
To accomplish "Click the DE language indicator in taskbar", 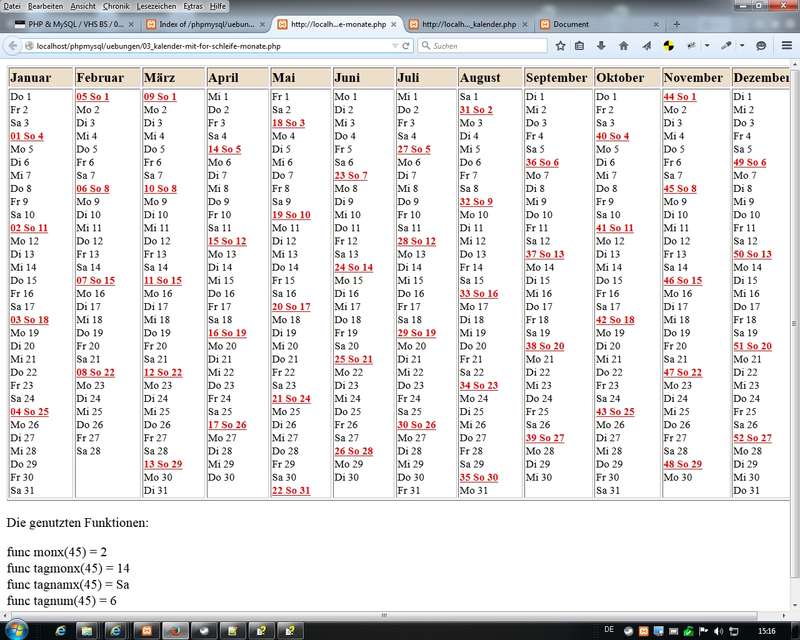I will click(x=609, y=630).
